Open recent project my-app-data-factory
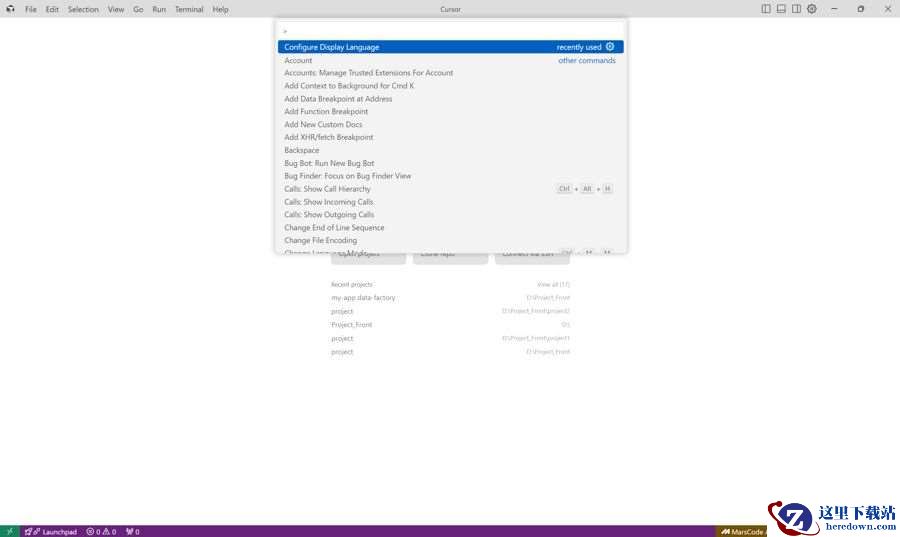Viewport: 900px width, 537px height. coord(451,298)
